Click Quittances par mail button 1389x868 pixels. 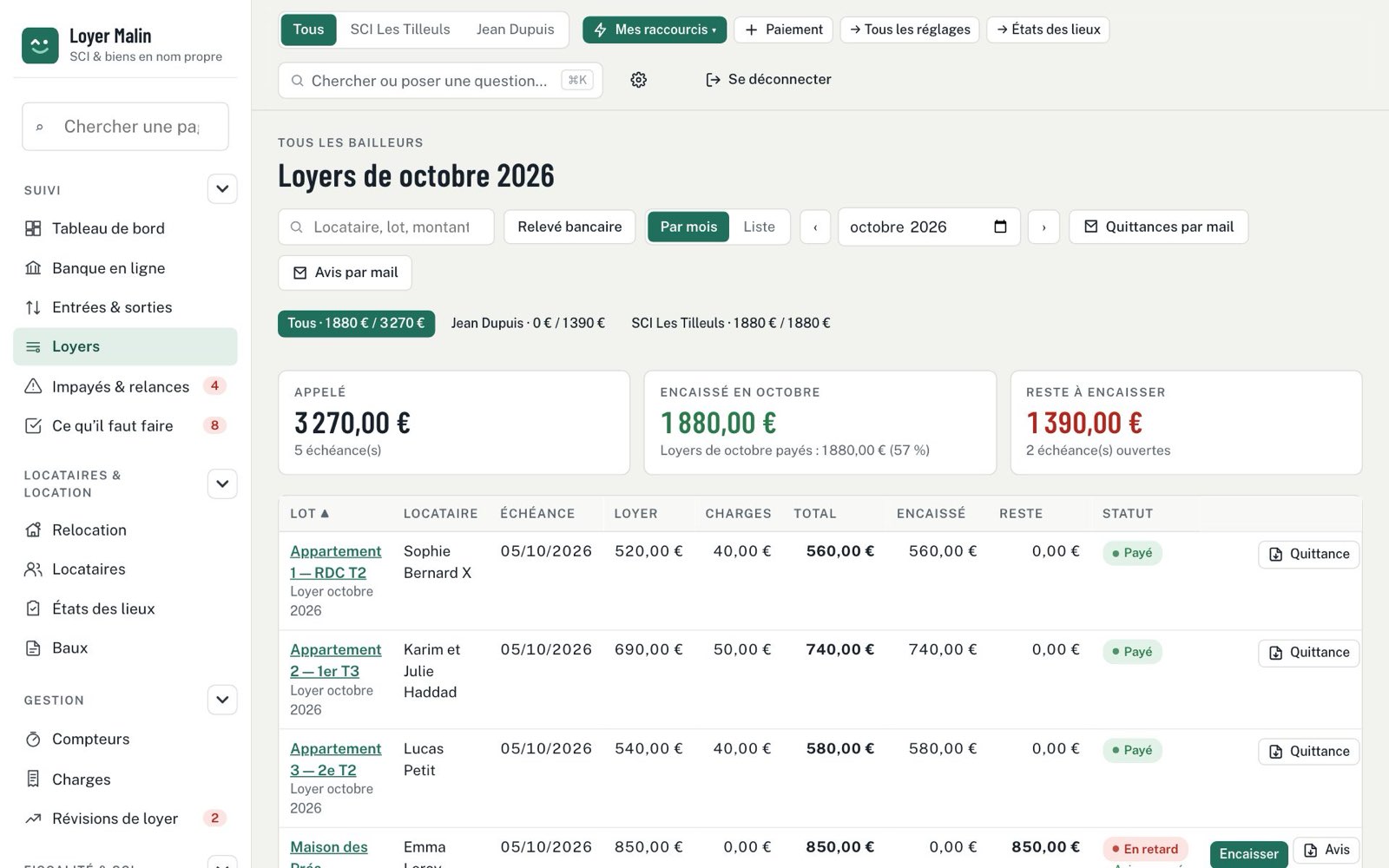click(1159, 227)
